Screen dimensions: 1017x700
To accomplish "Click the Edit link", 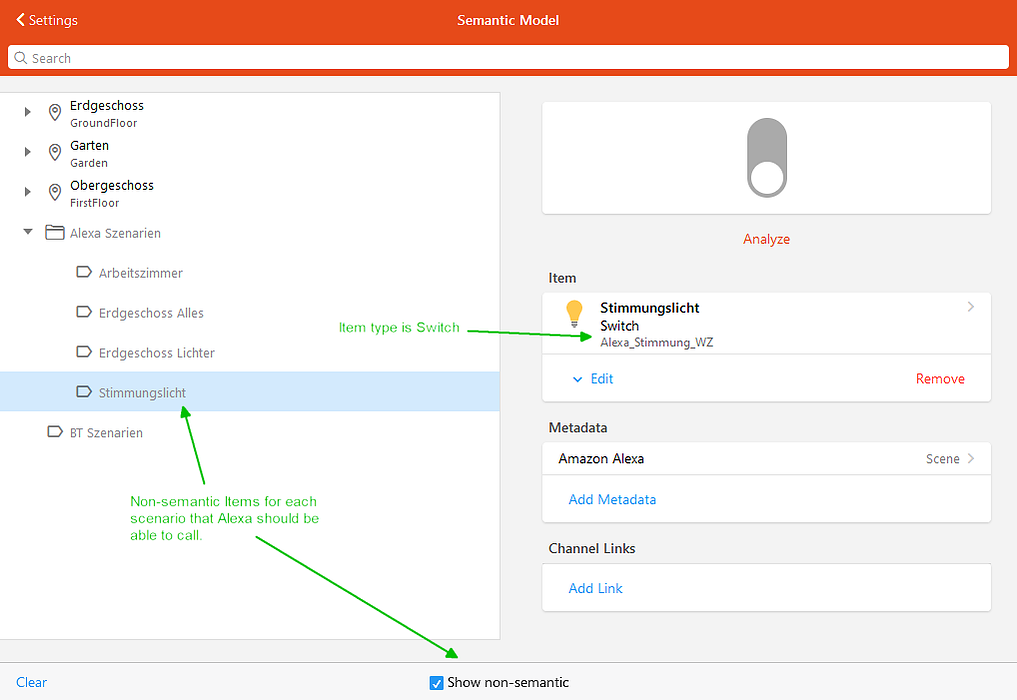I will 601,379.
